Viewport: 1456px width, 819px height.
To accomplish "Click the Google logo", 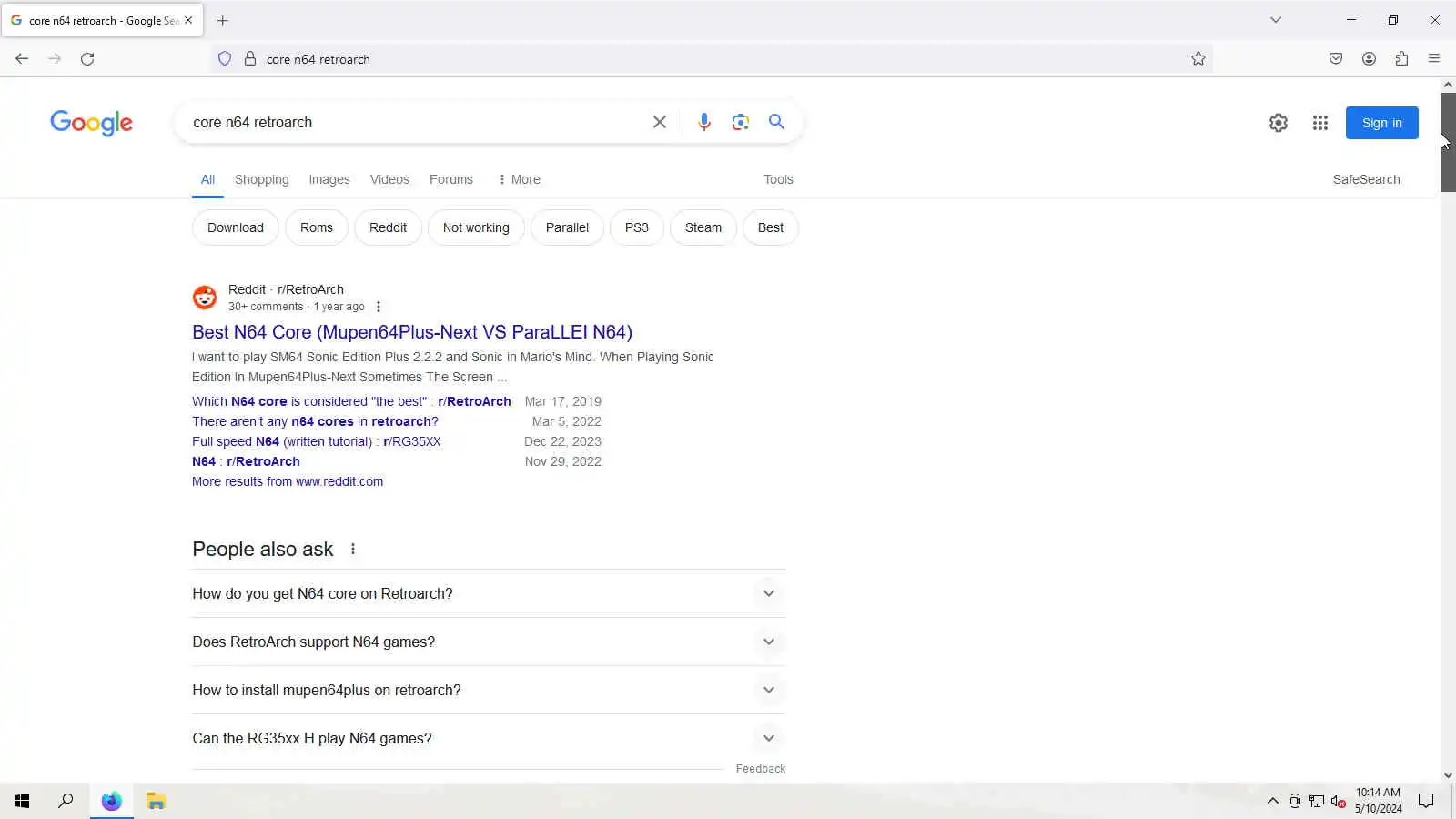I will point(91,123).
